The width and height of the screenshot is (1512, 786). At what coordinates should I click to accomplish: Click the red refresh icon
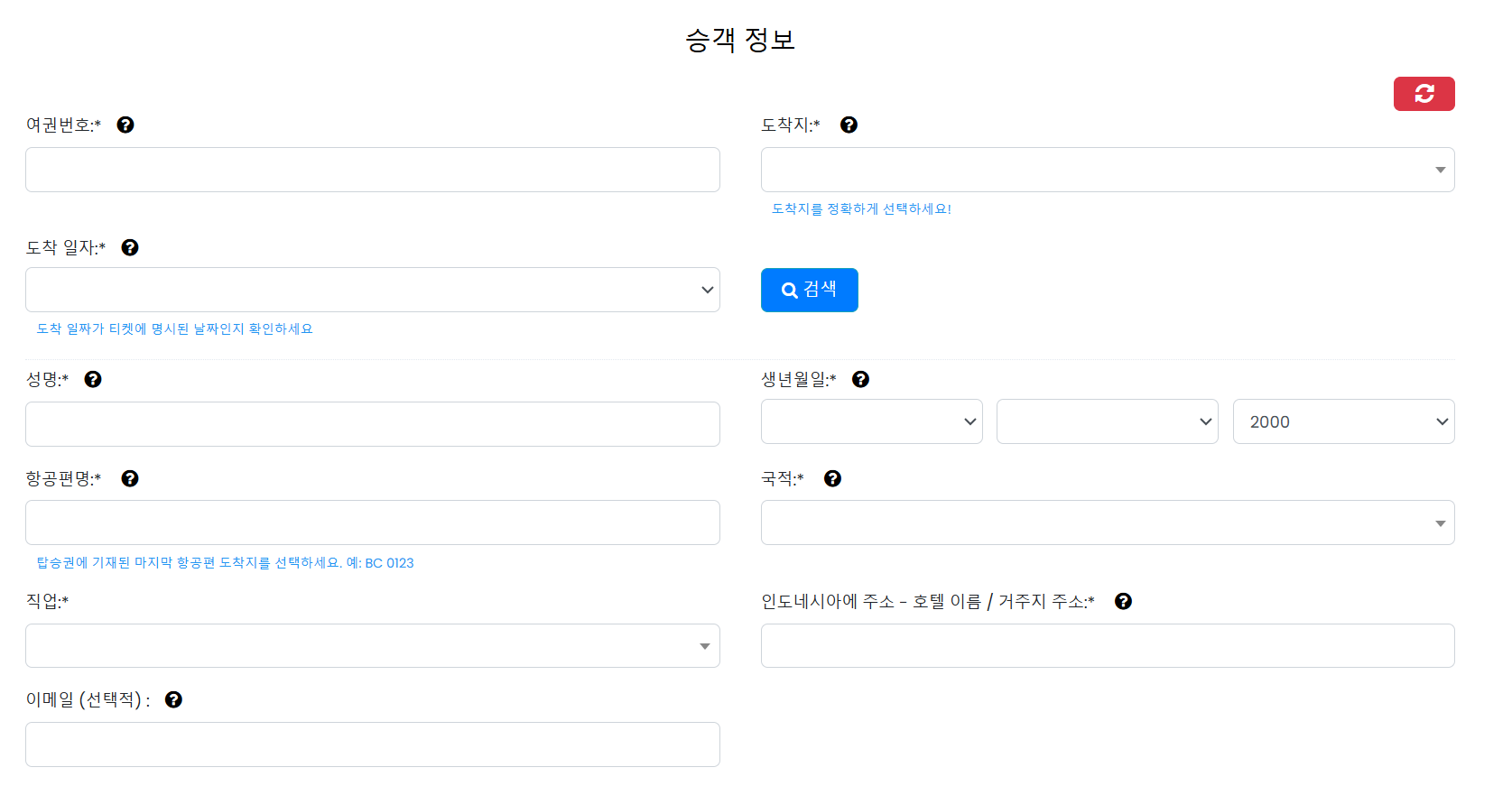[1424, 93]
